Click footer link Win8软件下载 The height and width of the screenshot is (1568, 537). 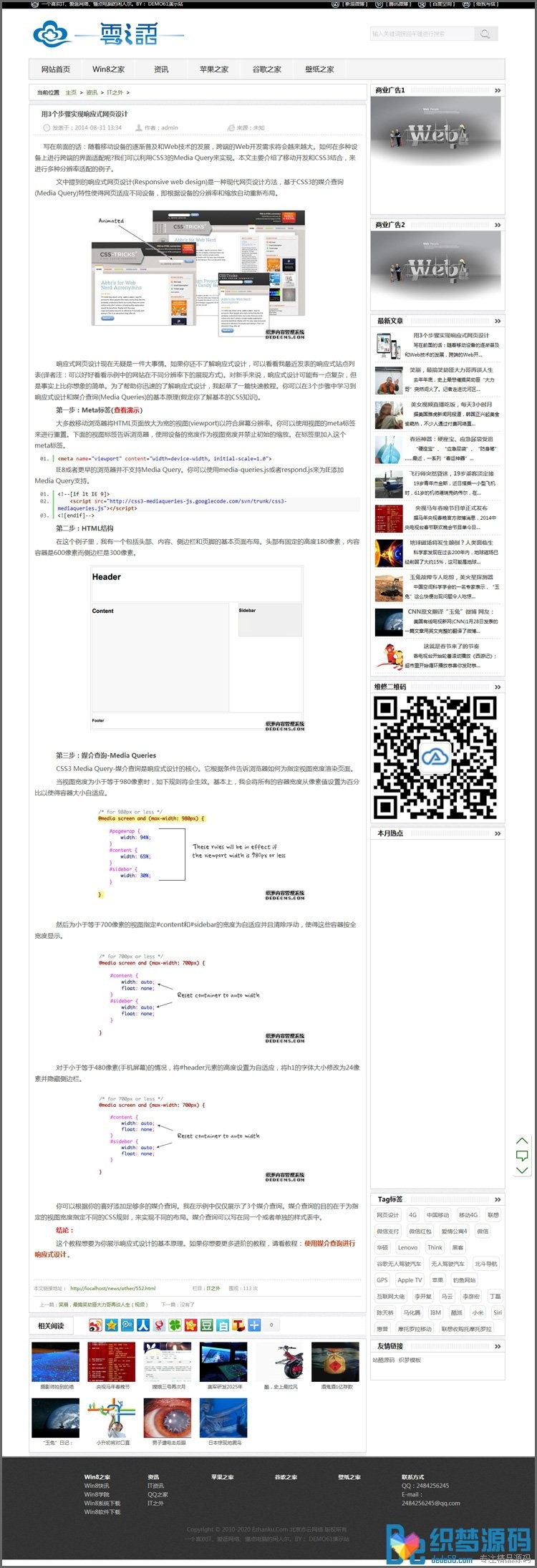(102, 1511)
